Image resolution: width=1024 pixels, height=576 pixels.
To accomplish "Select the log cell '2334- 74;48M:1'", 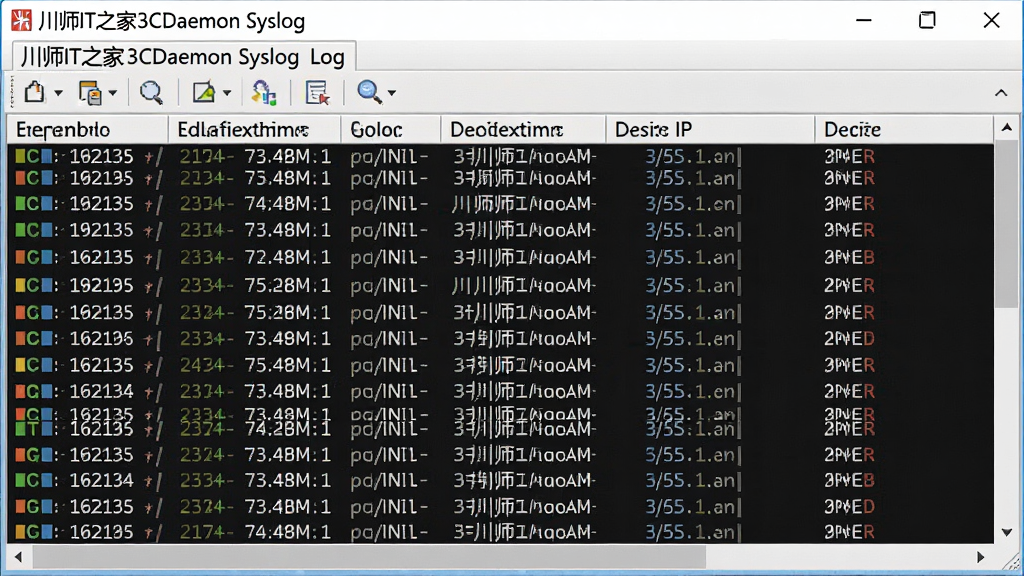I will (255, 204).
